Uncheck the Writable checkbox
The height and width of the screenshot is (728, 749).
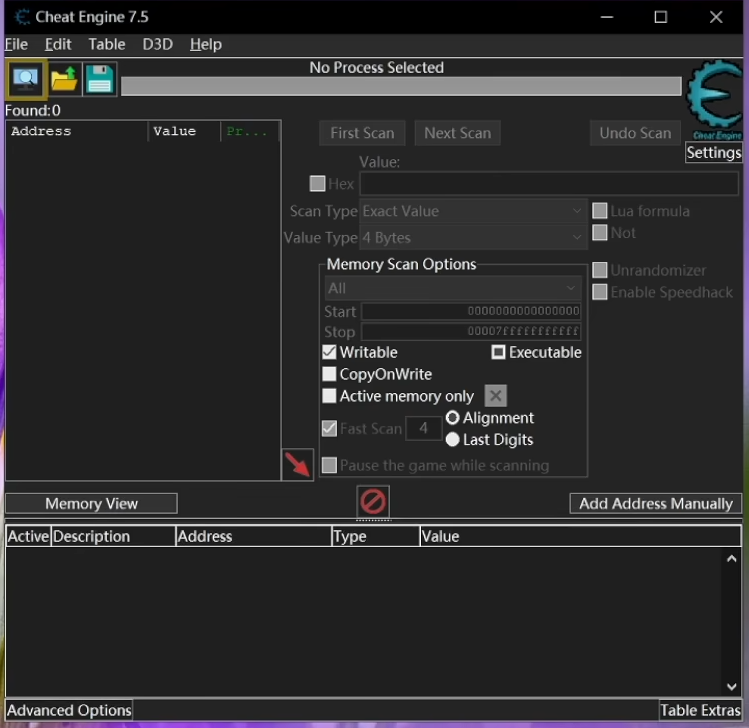(329, 352)
